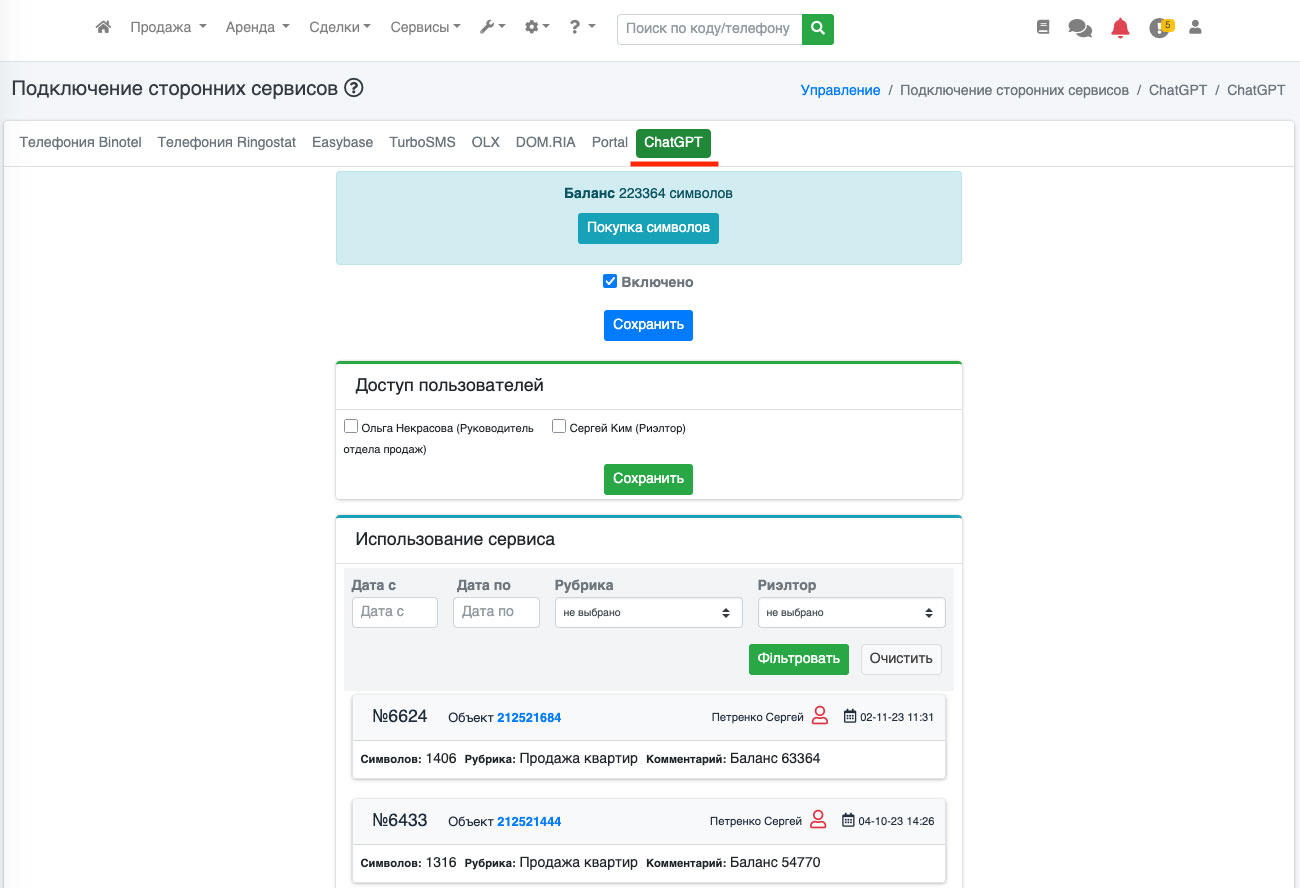The image size is (1300, 888).
Task: Open the Телефония Binotel tab
Action: click(x=81, y=142)
